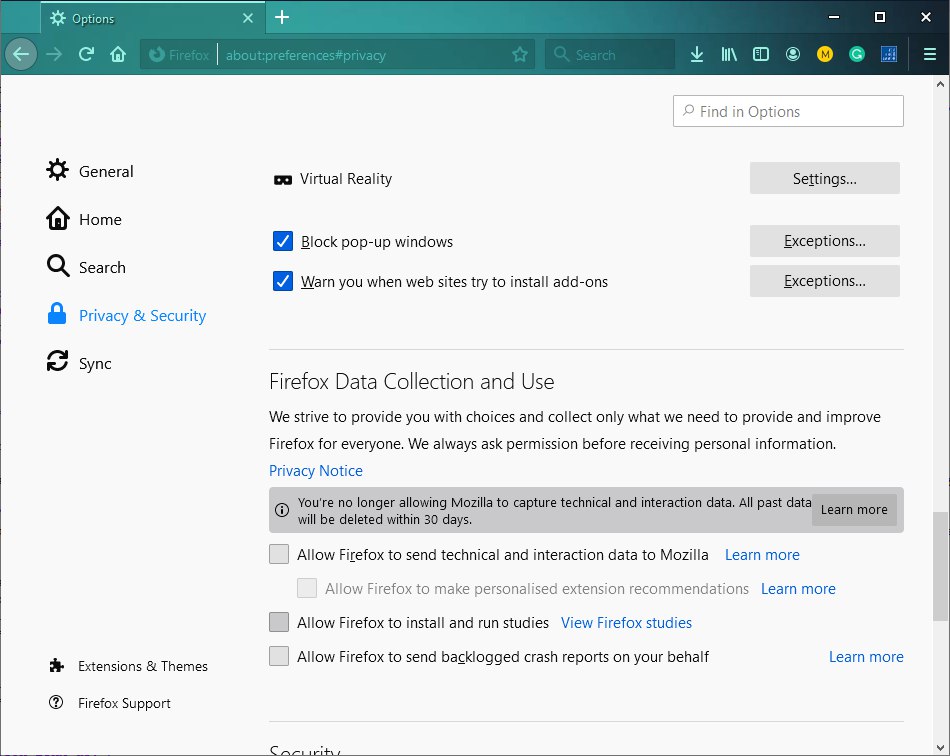Enable sending technical and interaction data
This screenshot has width=950, height=756.
click(279, 554)
